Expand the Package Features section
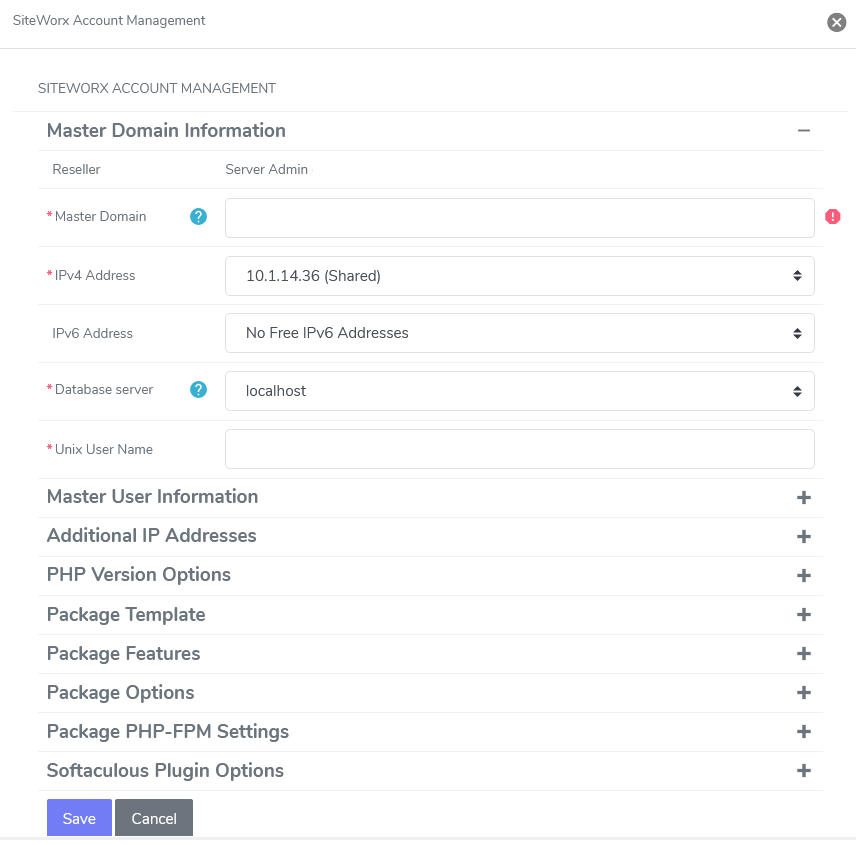The width and height of the screenshot is (856, 845). (803, 653)
